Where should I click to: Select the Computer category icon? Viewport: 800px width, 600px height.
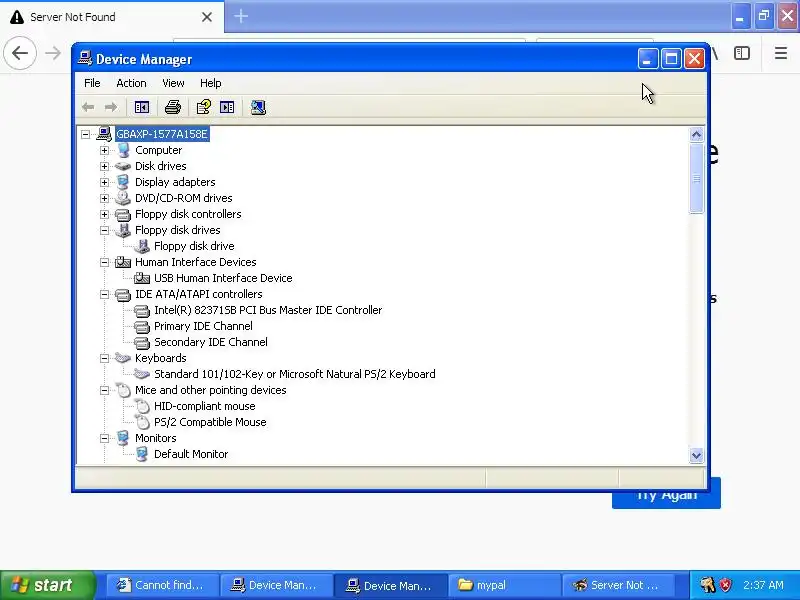[123, 150]
